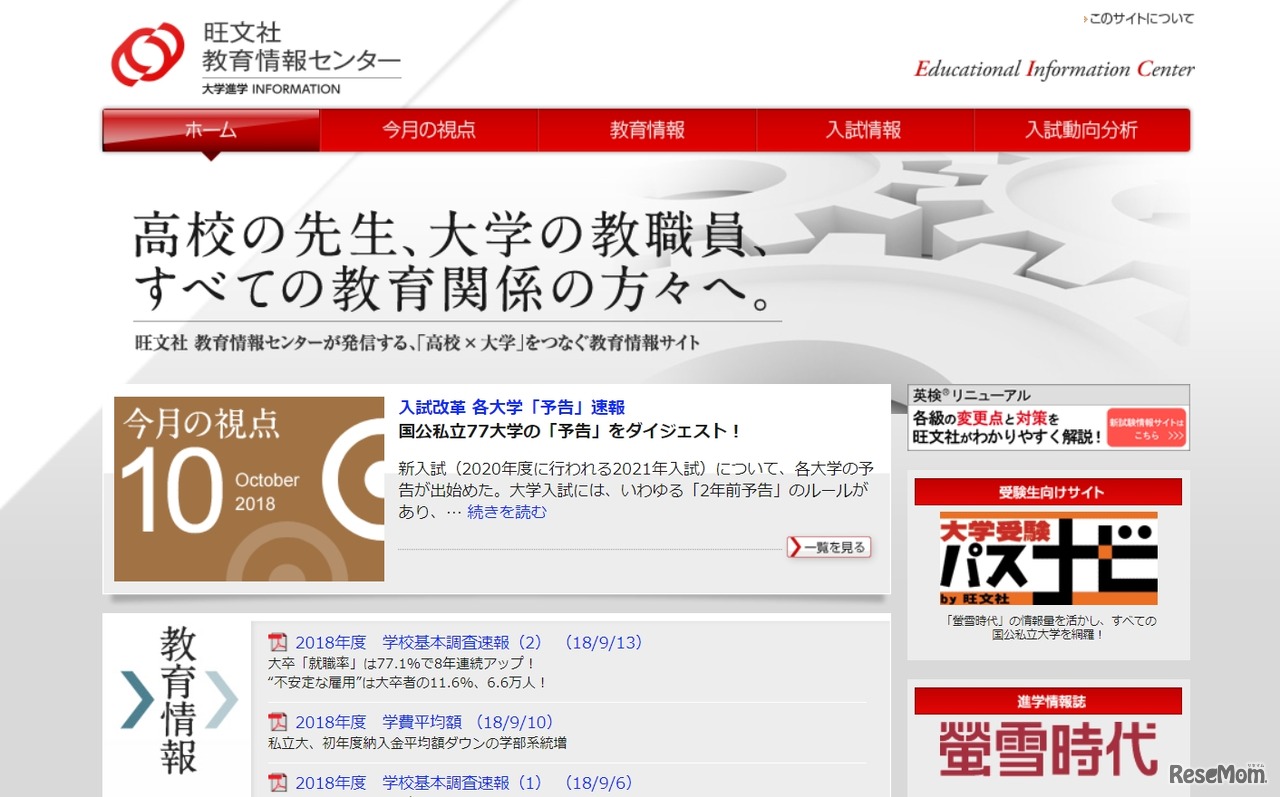
Task: Open the 今月の視点 menu tab
Action: coord(429,130)
